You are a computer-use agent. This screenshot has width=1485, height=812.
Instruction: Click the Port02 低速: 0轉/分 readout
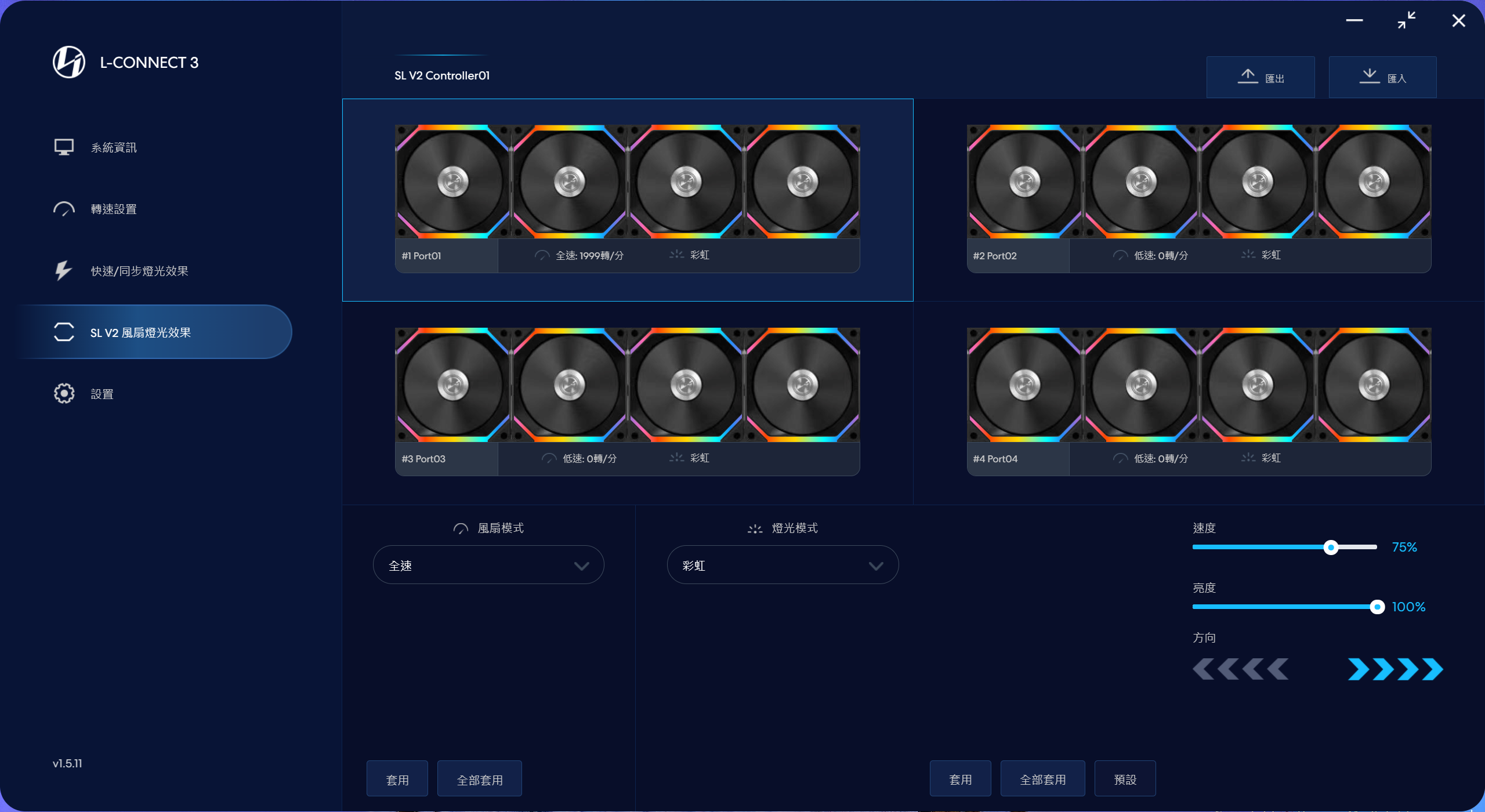click(1161, 255)
